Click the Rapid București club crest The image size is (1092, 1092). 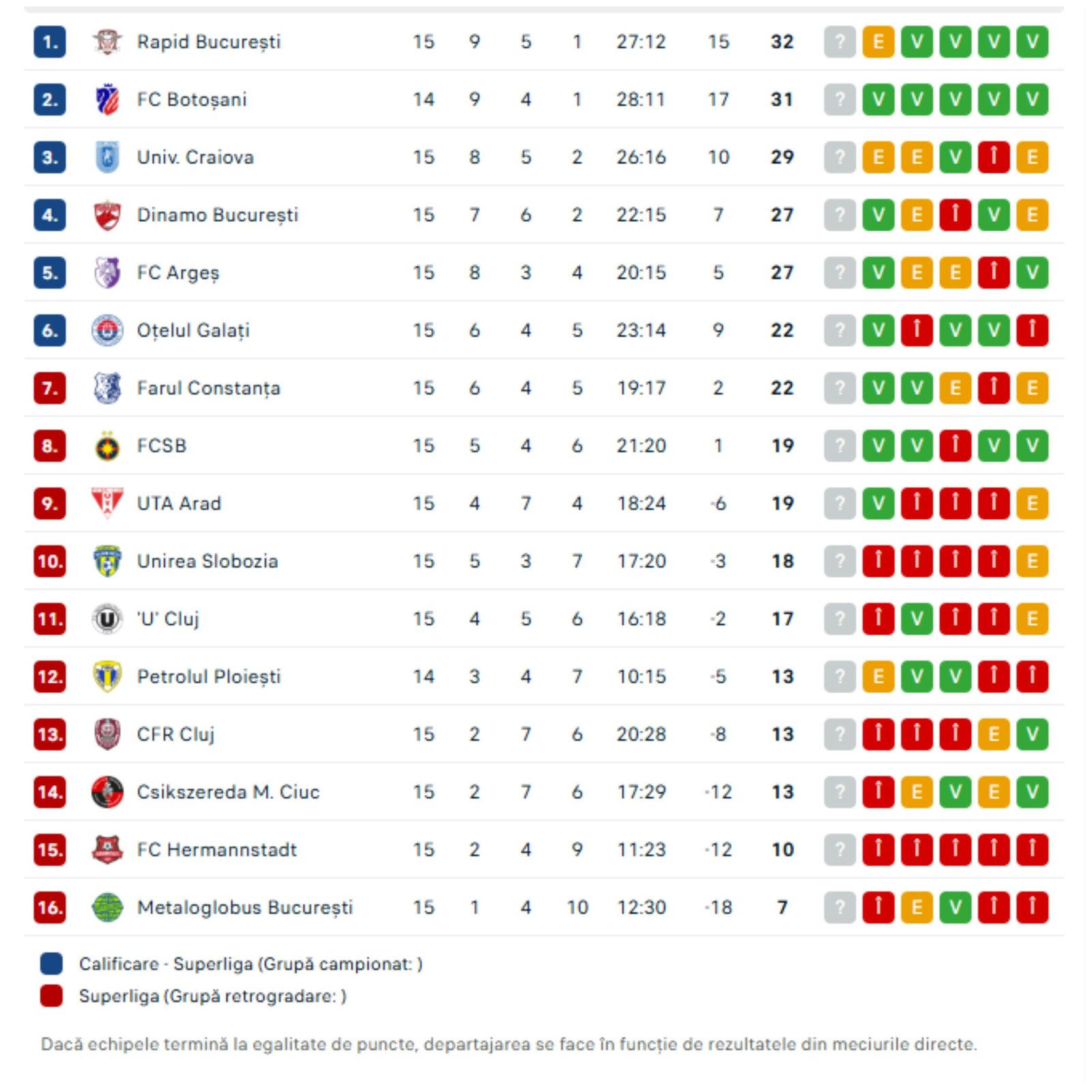coord(107,42)
